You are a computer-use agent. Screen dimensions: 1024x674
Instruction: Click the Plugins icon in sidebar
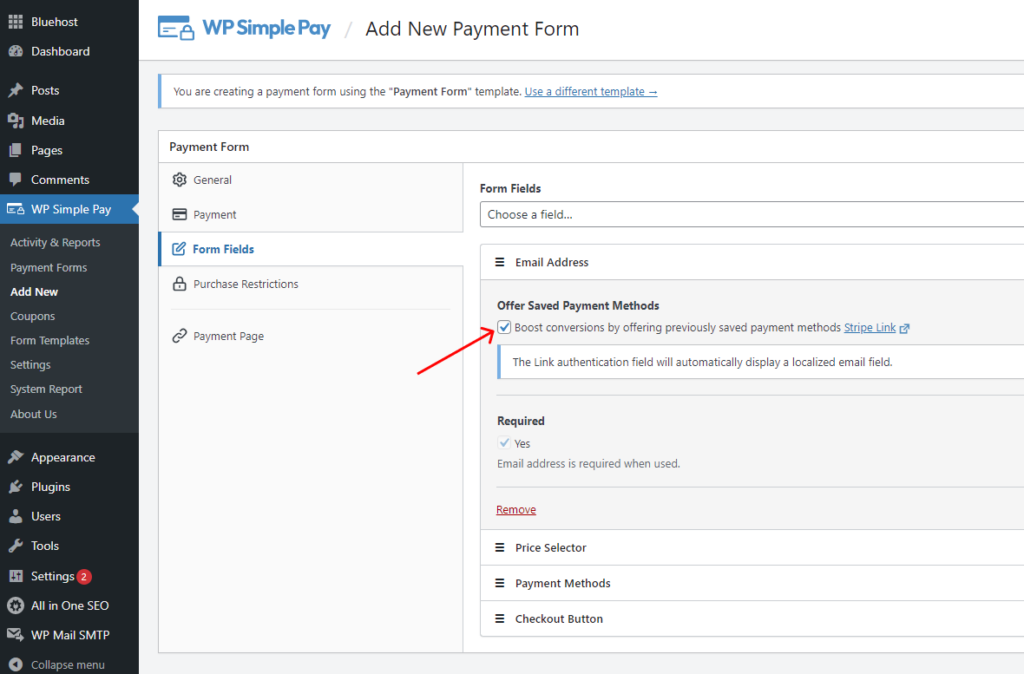[15, 487]
